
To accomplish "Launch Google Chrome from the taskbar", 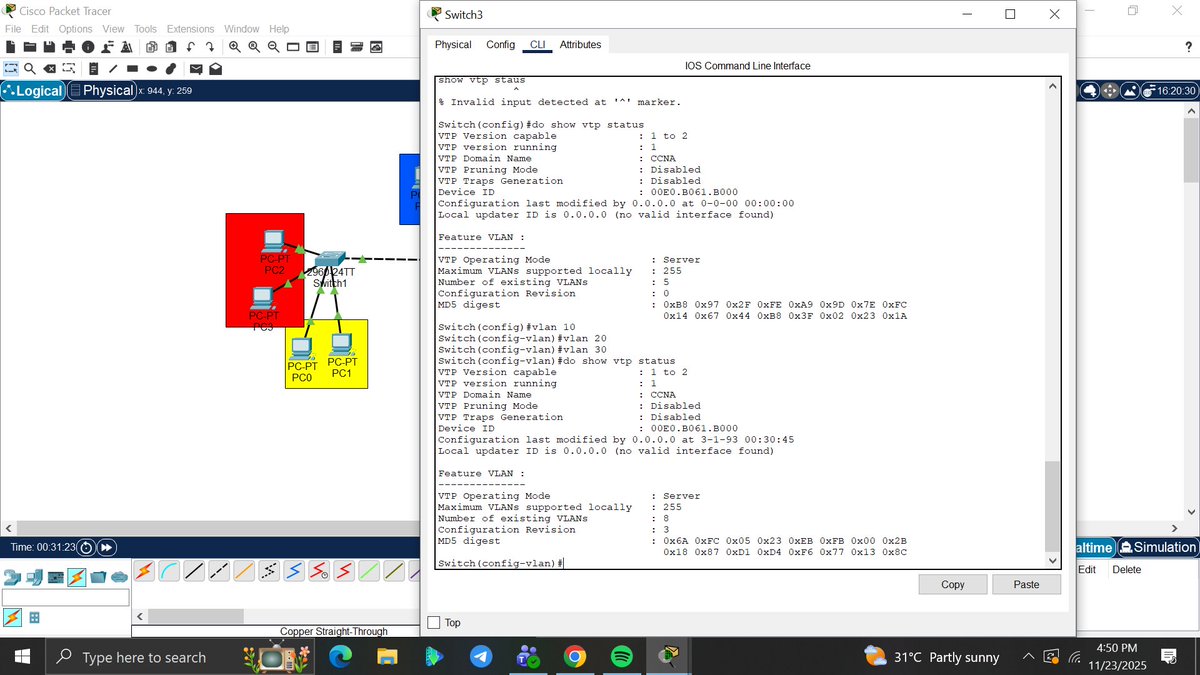I will 576,657.
